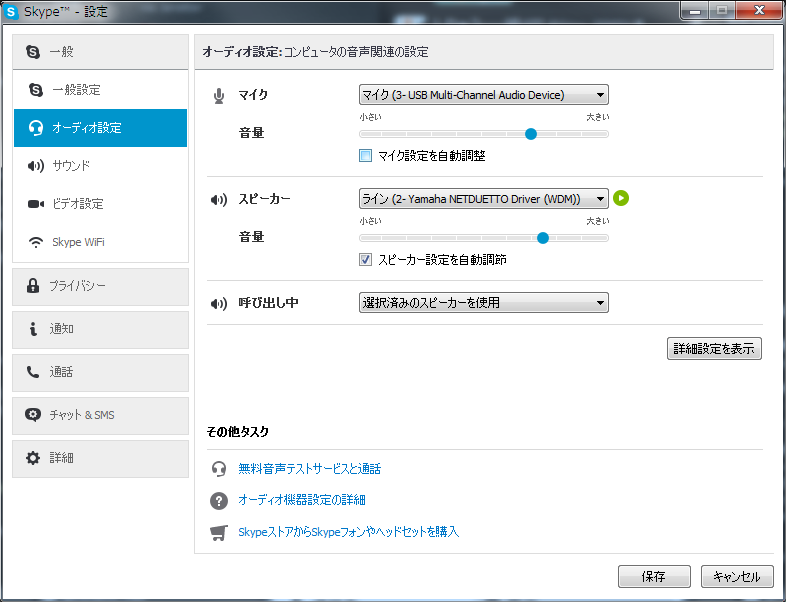
Task: Expand the プライバシー section
Action: (x=100, y=287)
